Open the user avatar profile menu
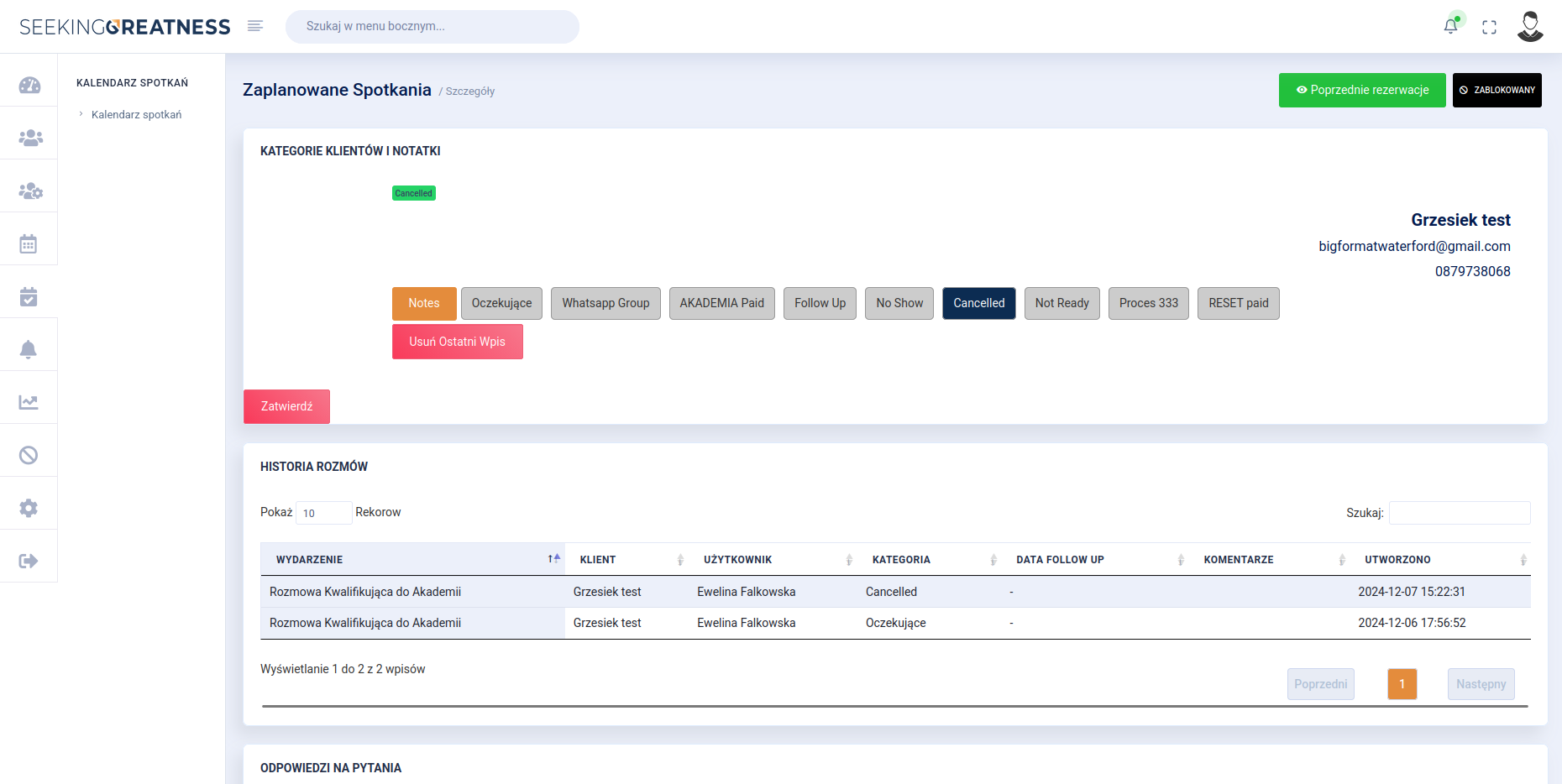The height and width of the screenshot is (784, 1562). (1529, 27)
